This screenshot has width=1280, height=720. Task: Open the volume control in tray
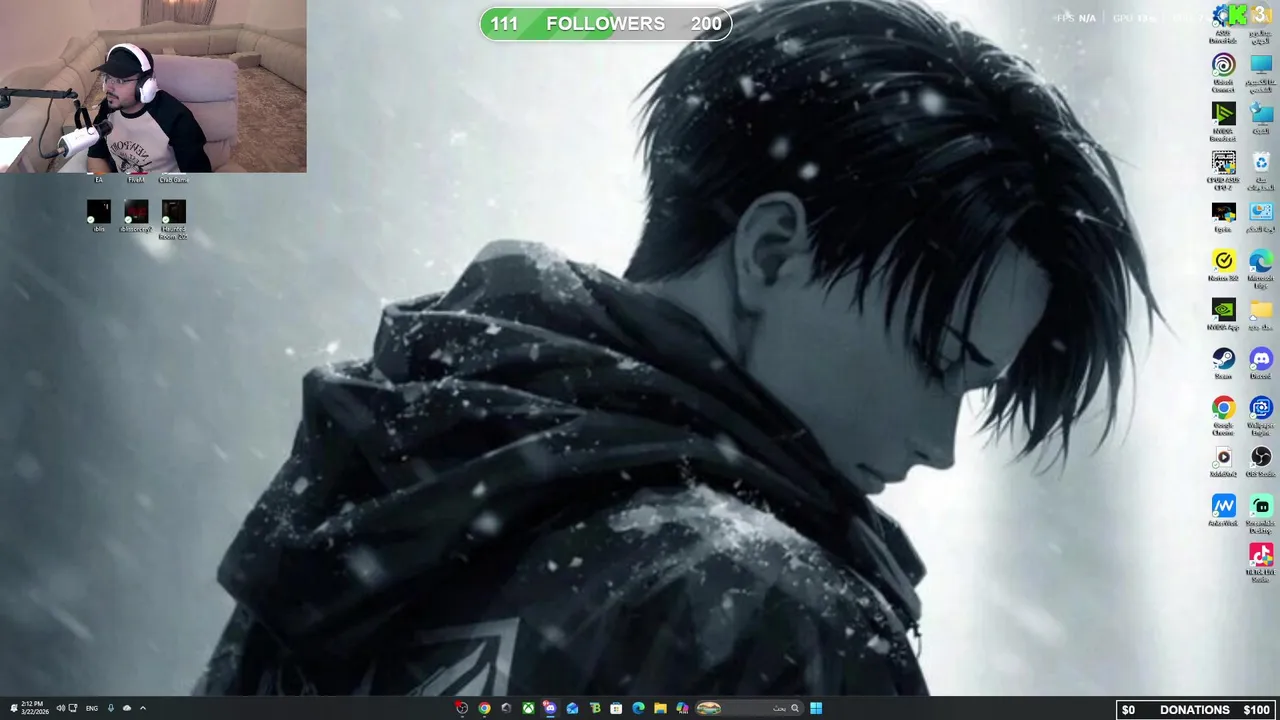click(60, 708)
